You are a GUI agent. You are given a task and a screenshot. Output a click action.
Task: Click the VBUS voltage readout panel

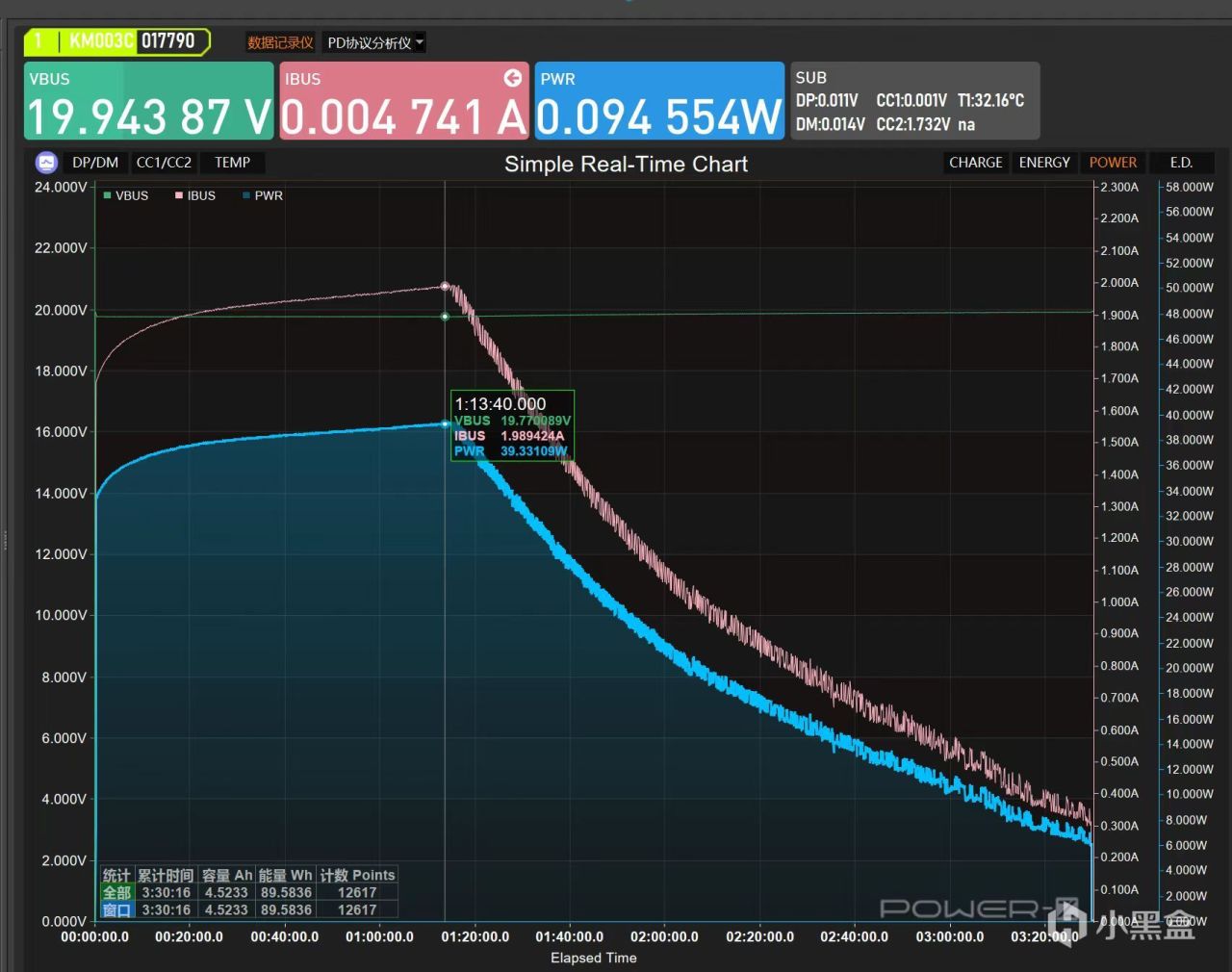point(149,101)
